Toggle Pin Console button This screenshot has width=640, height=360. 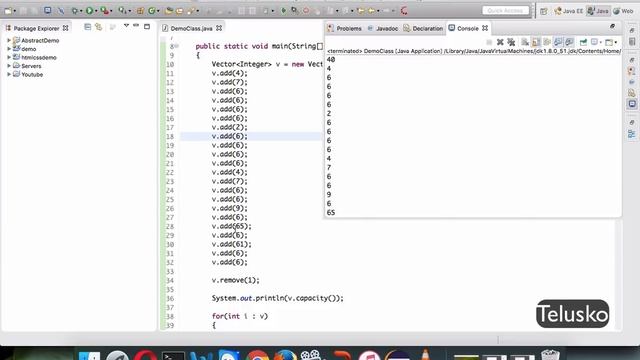(x=583, y=42)
